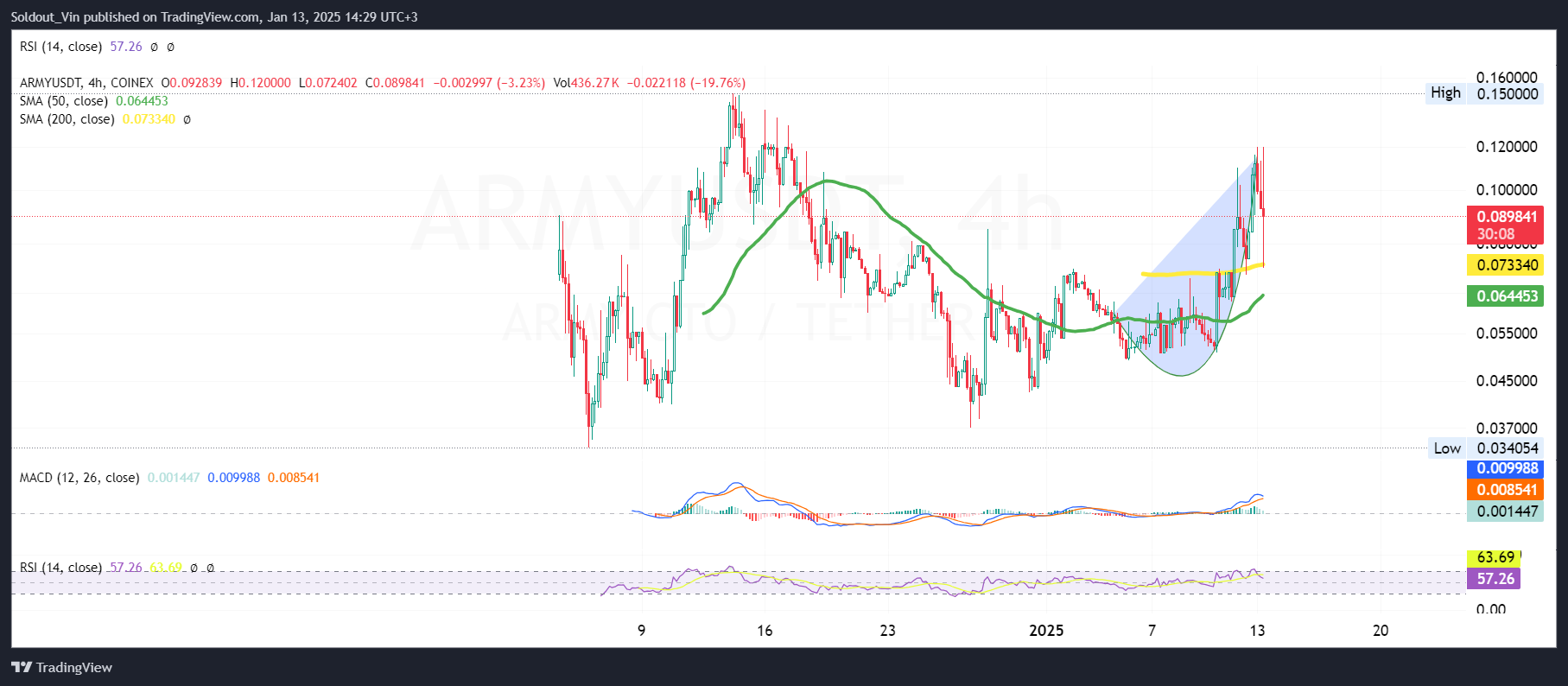Select the SMA (200, close) indicator label

[x=67, y=119]
